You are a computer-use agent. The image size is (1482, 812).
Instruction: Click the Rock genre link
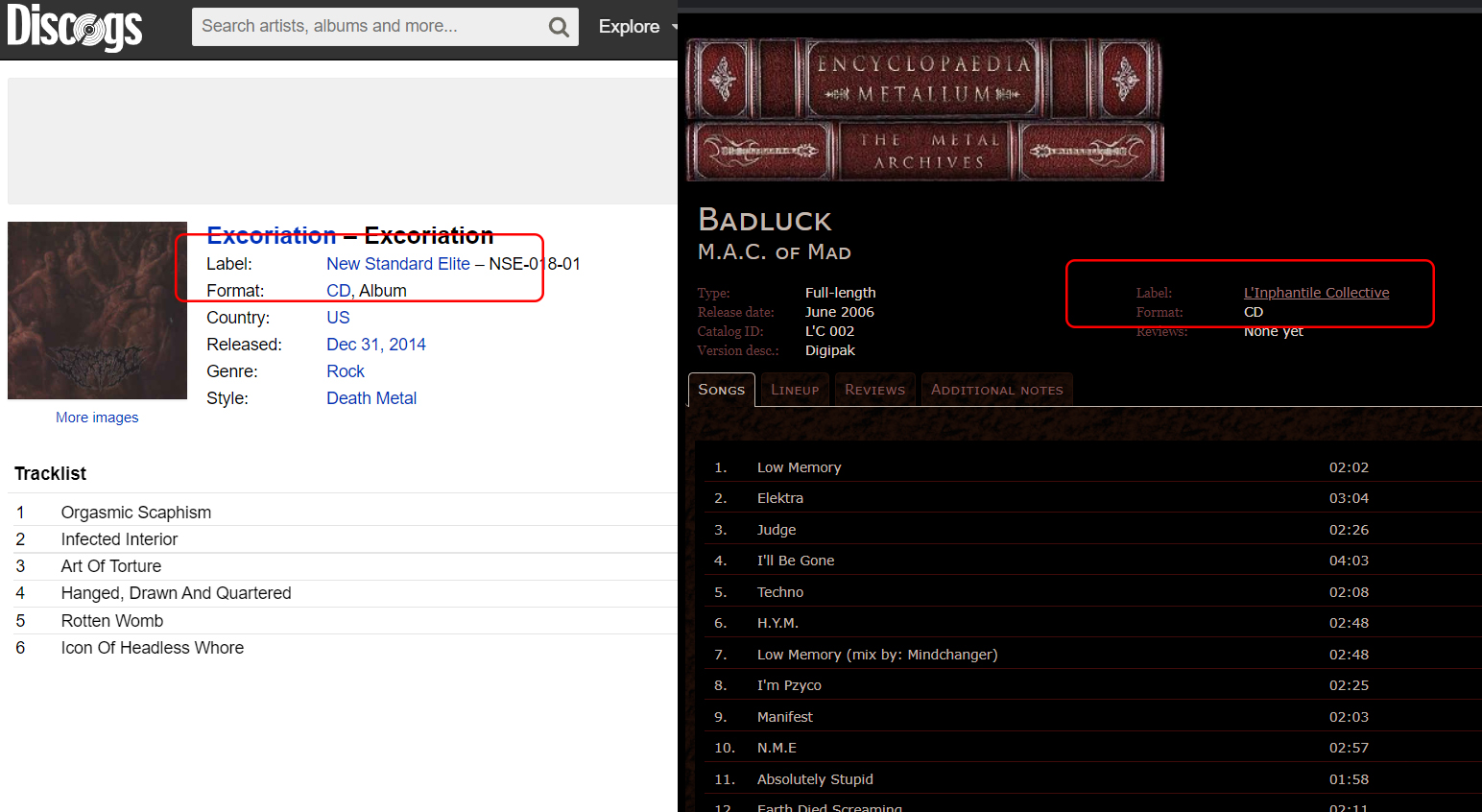coord(346,371)
